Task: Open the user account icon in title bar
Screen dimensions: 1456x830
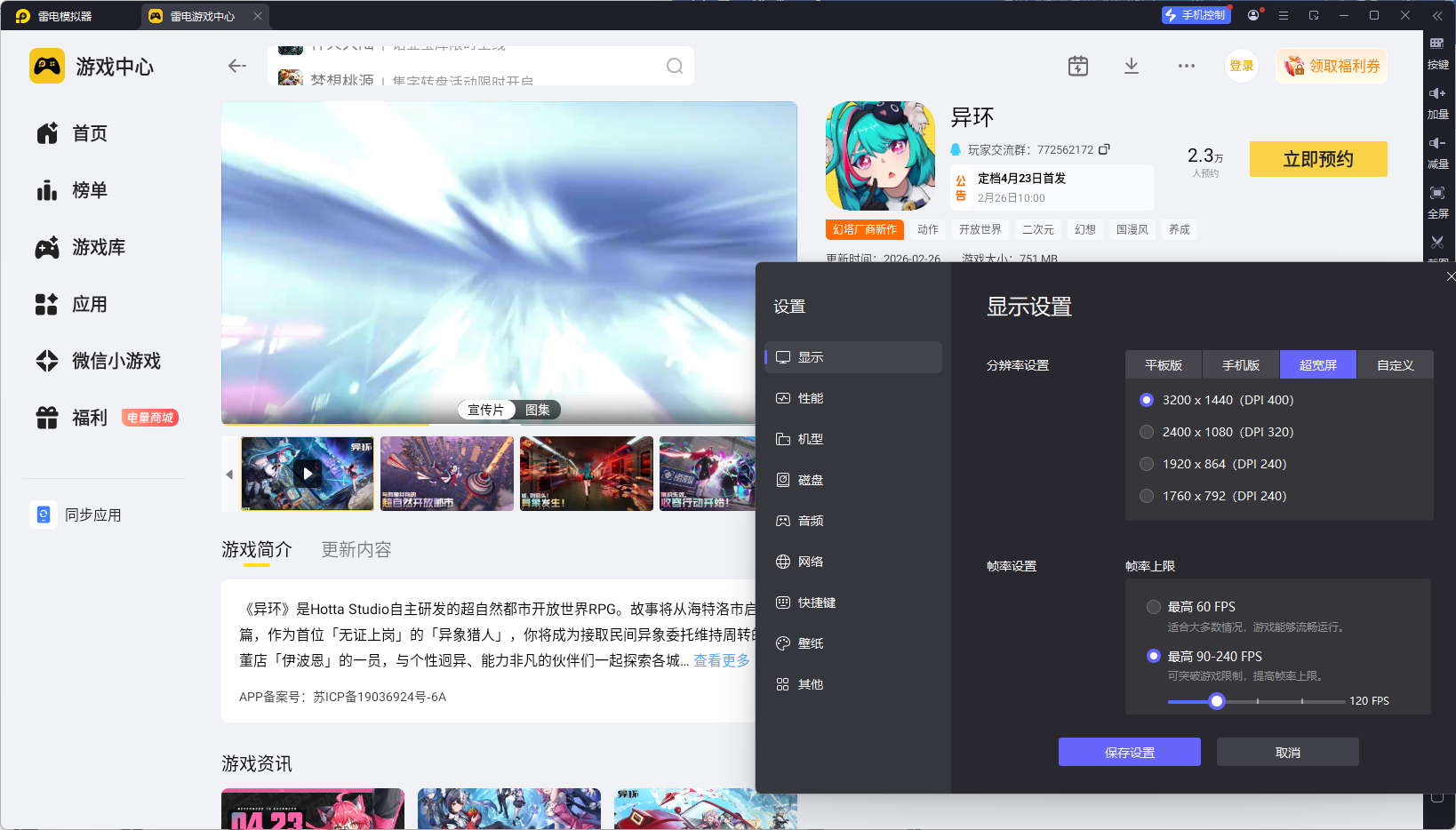Action: 1253,15
